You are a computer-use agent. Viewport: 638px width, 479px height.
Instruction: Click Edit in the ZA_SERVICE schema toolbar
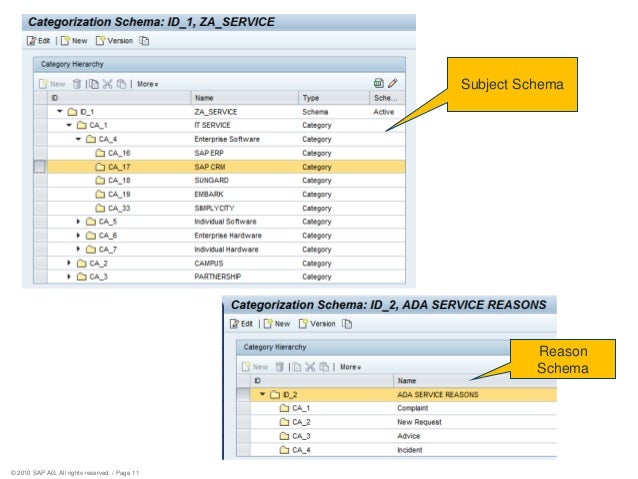[x=38, y=41]
